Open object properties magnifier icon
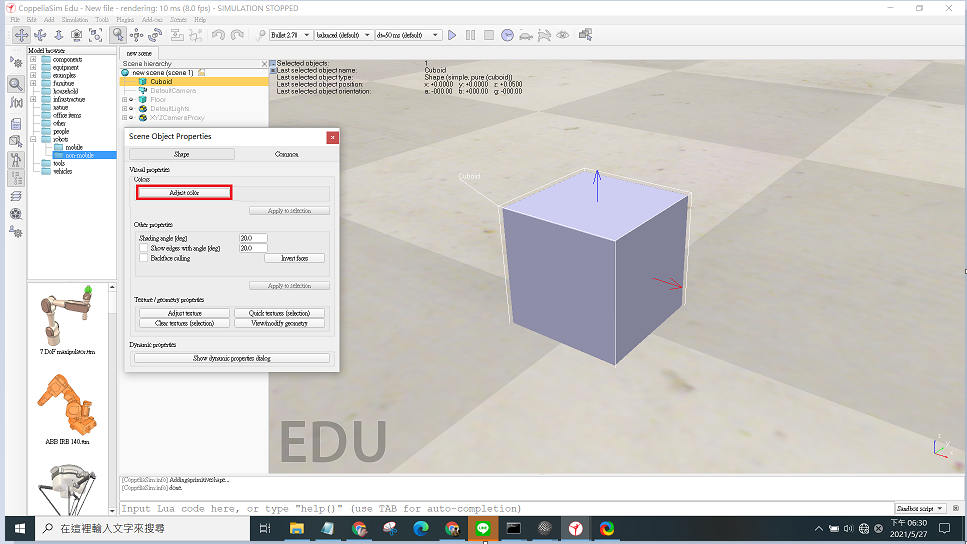 (16, 84)
